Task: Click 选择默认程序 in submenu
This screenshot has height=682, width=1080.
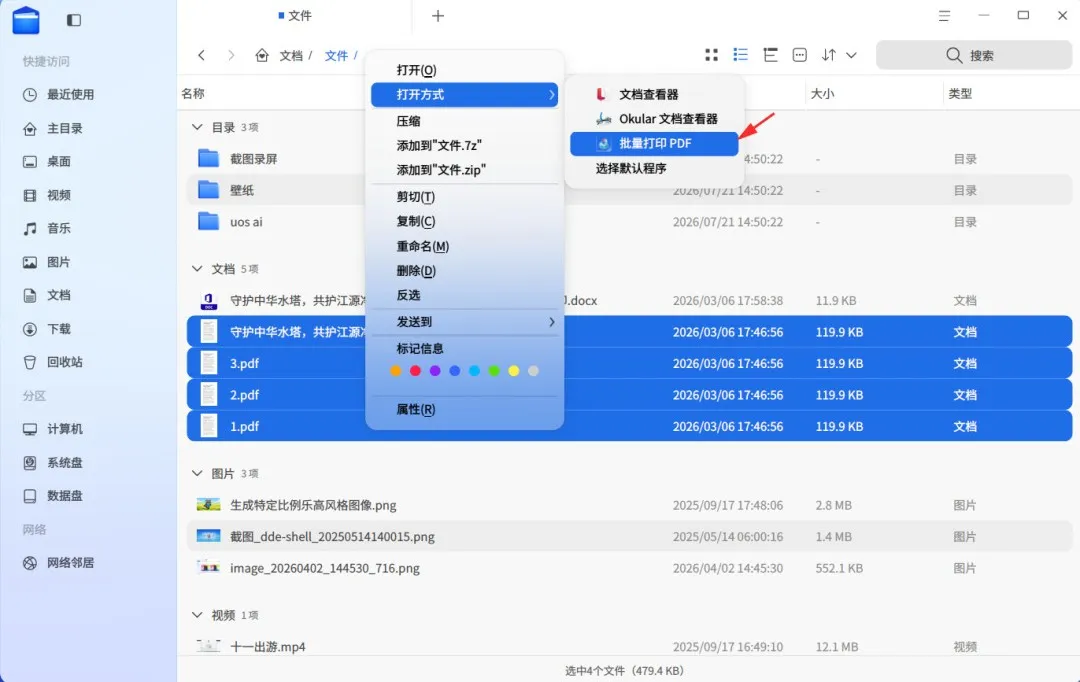Action: pos(654,168)
